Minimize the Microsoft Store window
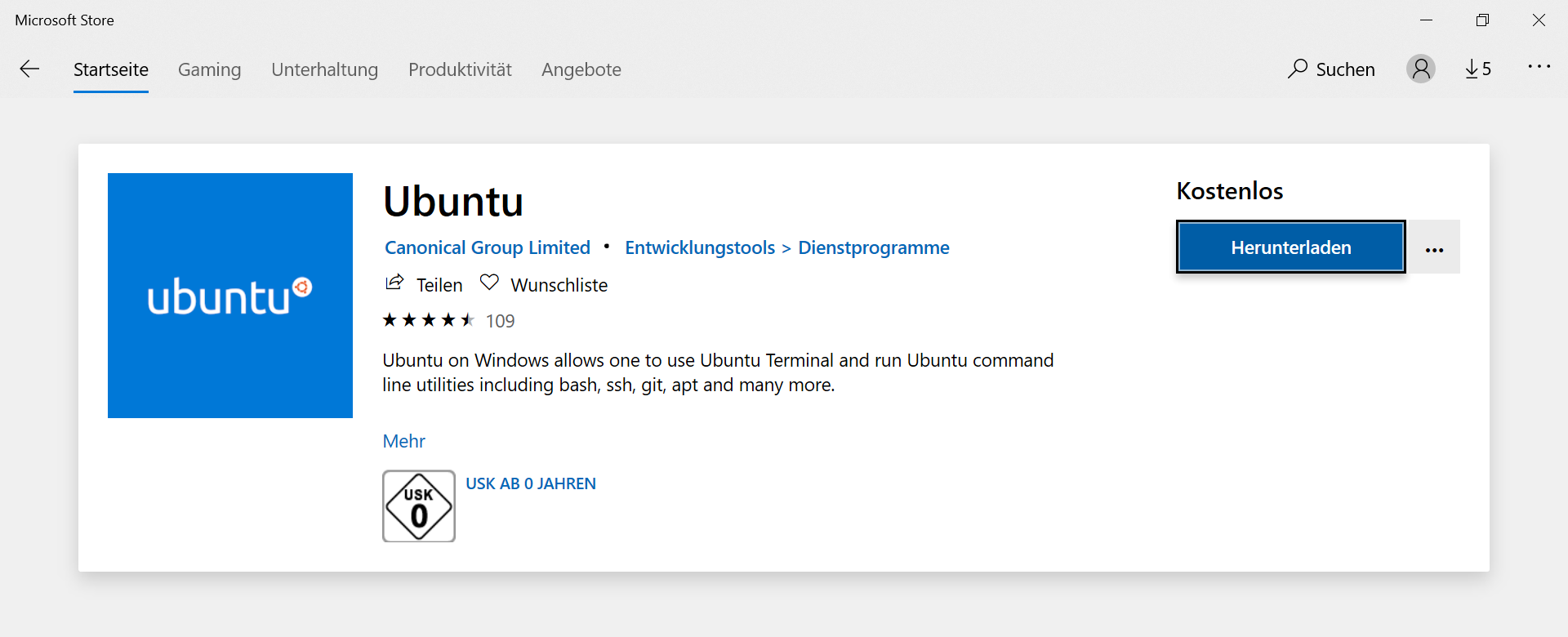The width and height of the screenshot is (1568, 637). pyautogui.click(x=1427, y=20)
